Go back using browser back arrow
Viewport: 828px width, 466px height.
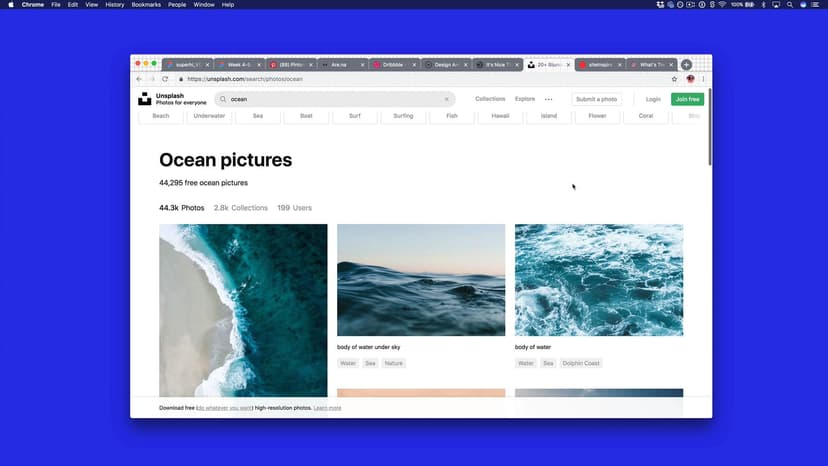coord(140,79)
